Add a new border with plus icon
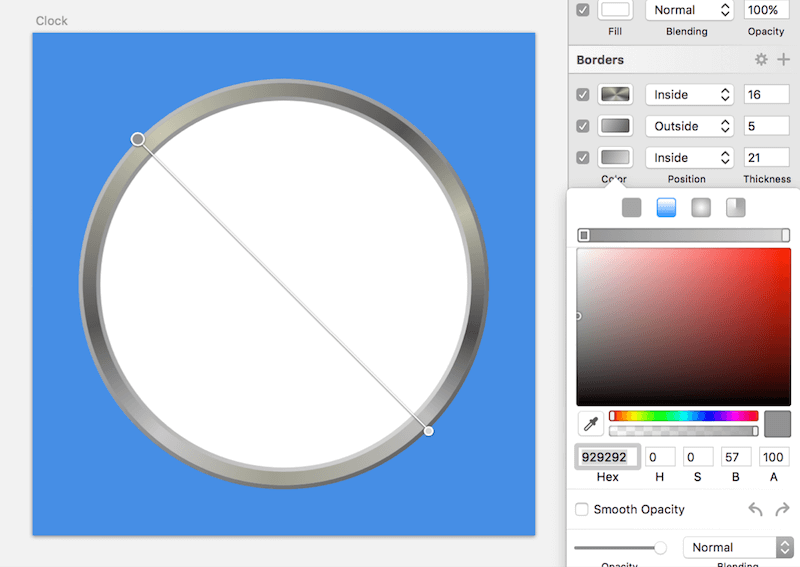Viewport: 800px width, 567px height. [783, 60]
